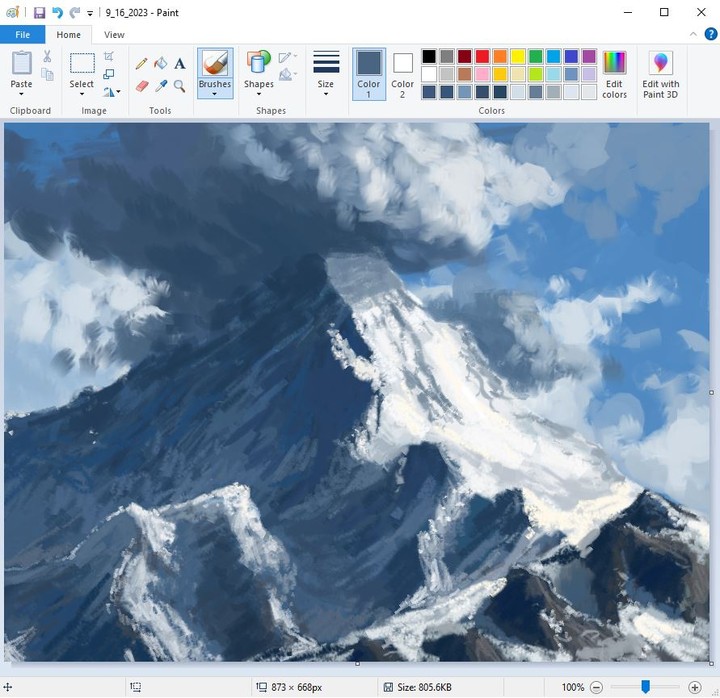Click Edit with Paint 3D
This screenshot has height=698, width=720.
(x=660, y=75)
